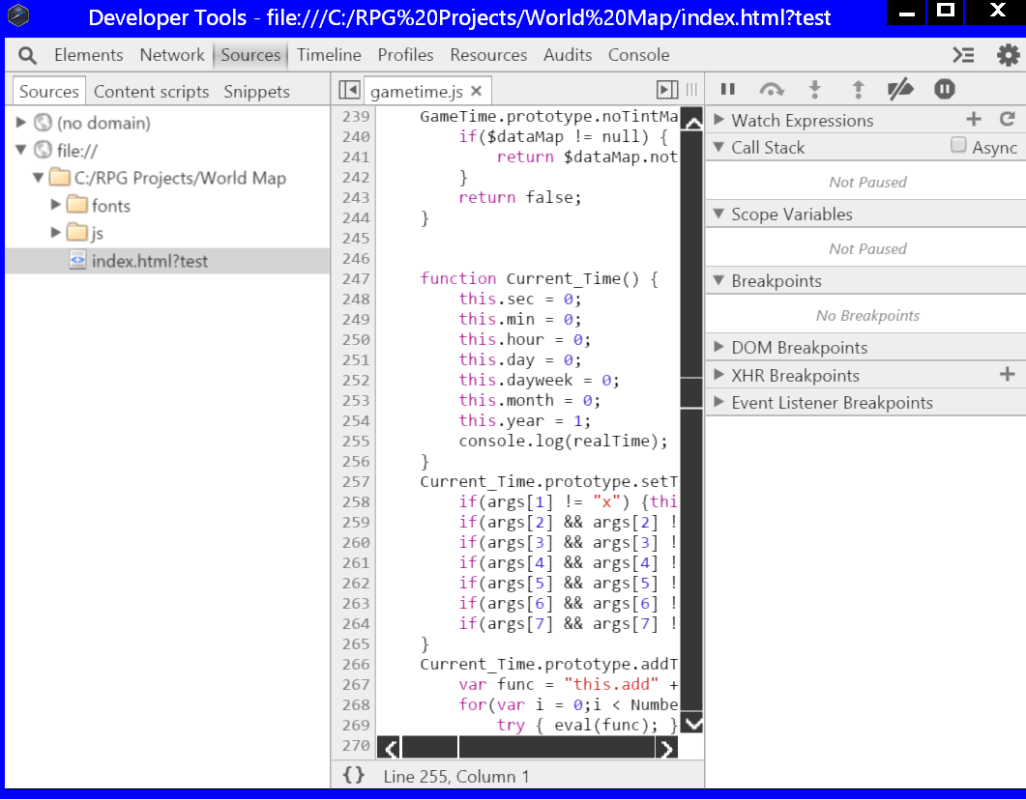Expand XHR Breakpoints section

[x=718, y=375]
